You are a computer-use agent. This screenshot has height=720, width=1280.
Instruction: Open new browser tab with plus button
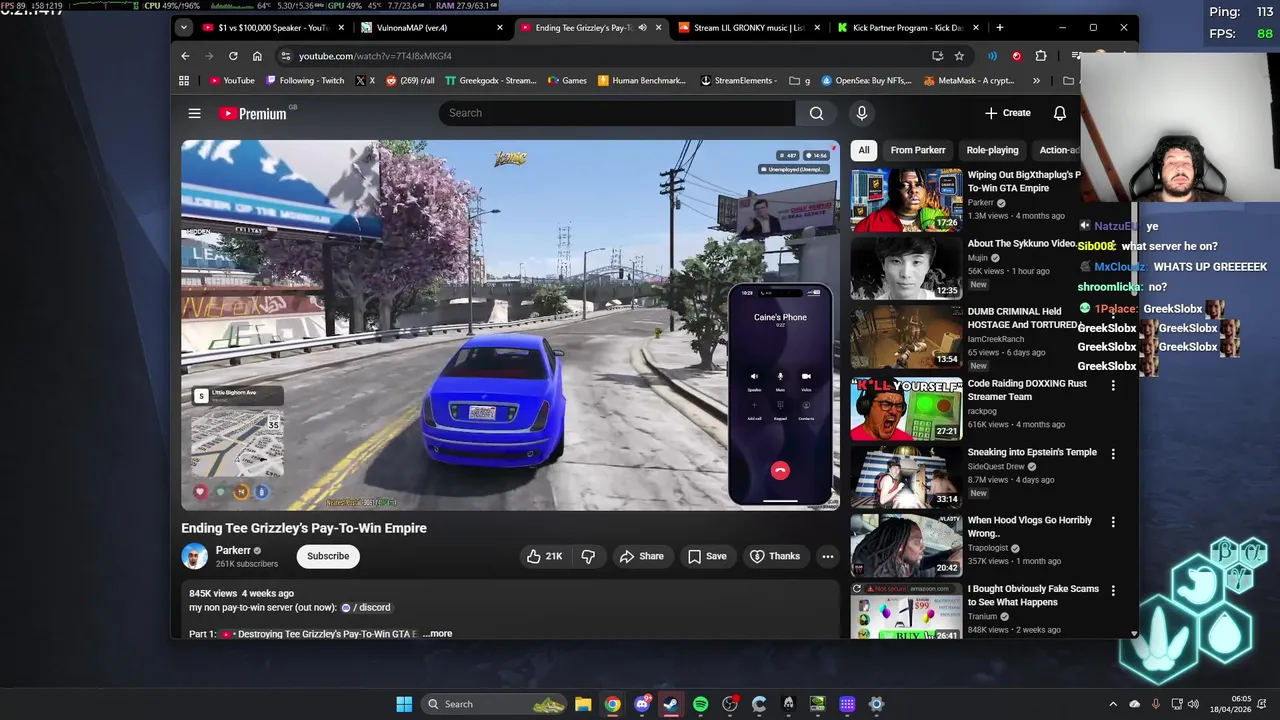tap(1000, 27)
